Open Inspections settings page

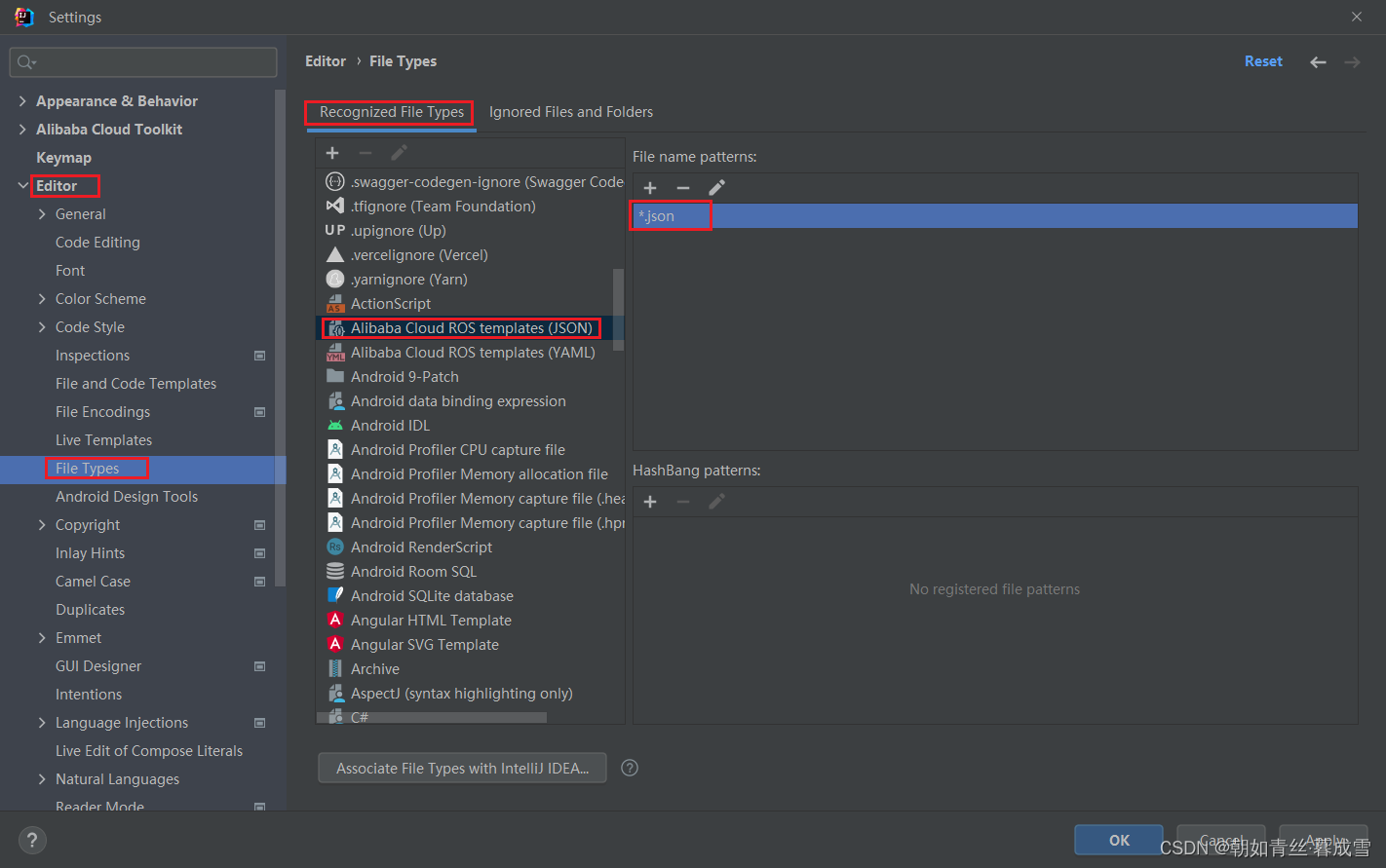[93, 356]
